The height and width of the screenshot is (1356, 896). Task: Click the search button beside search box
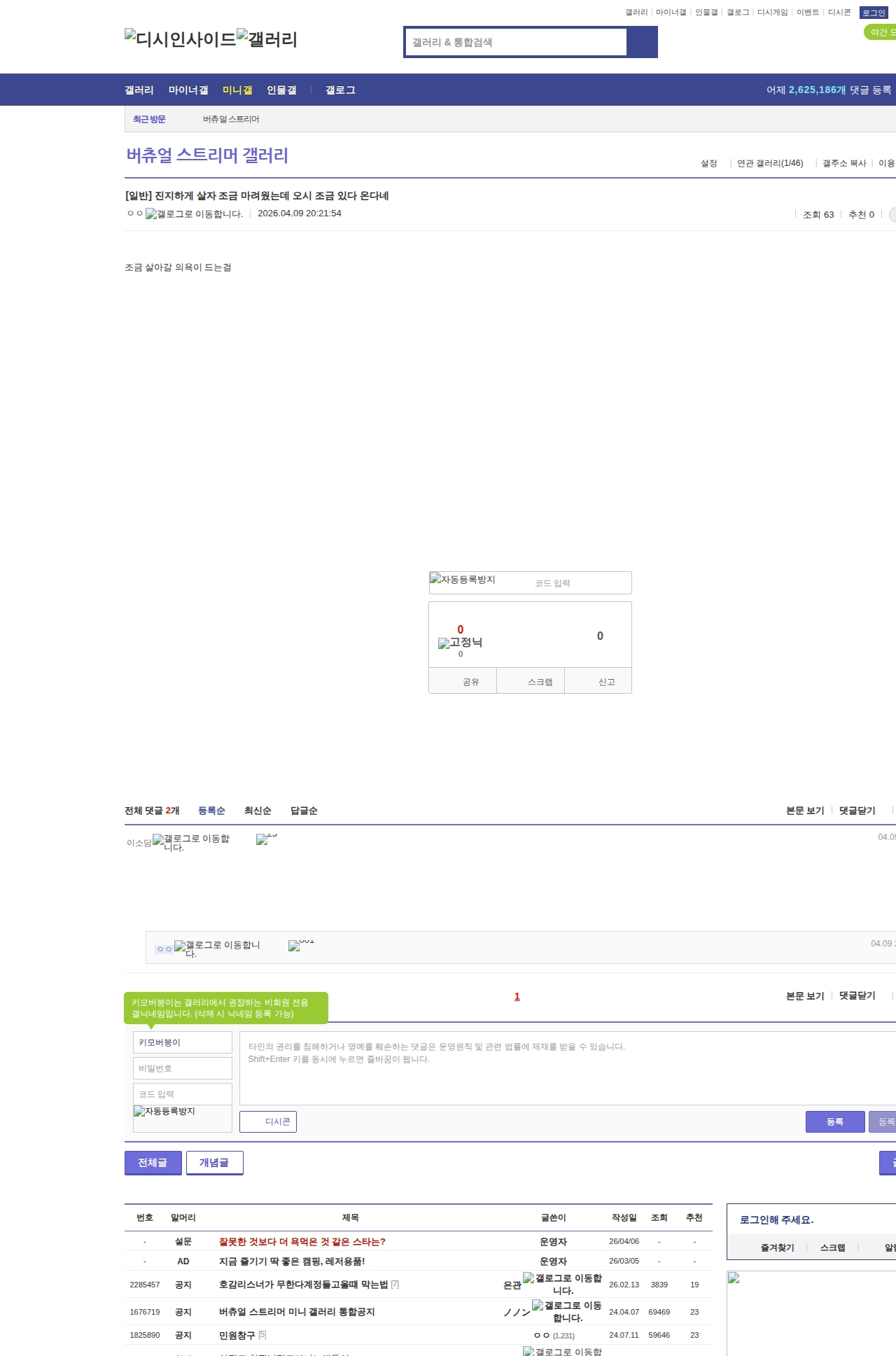[x=642, y=42]
